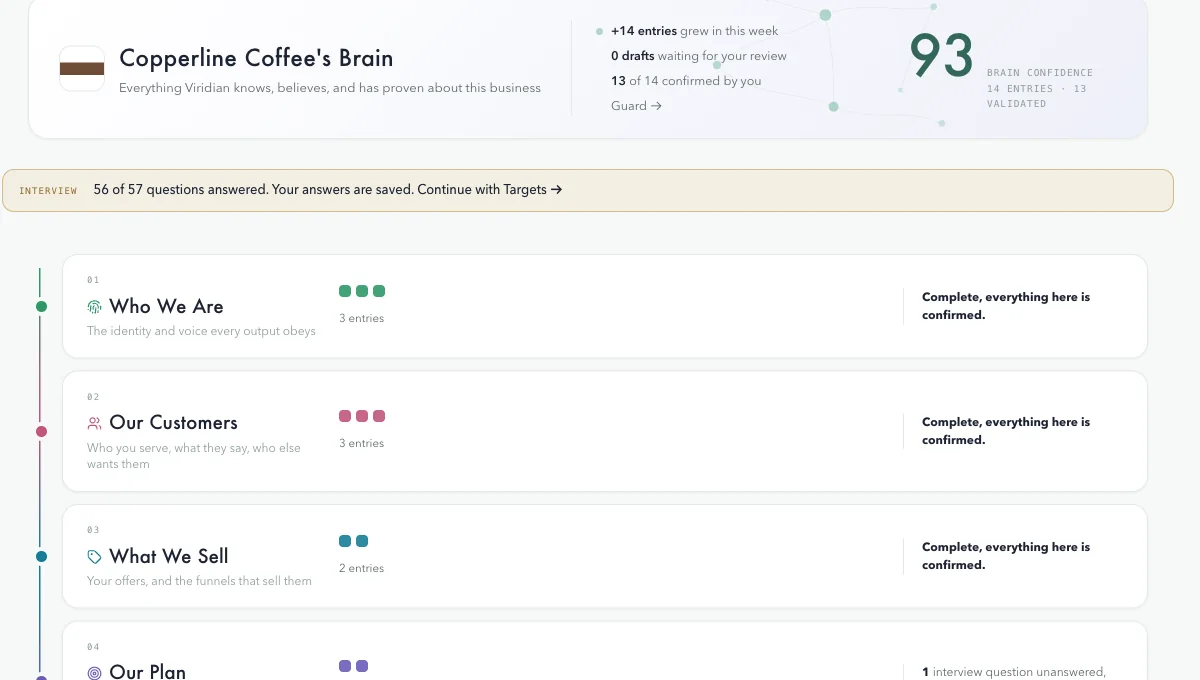The width and height of the screenshot is (1200, 680).
Task: Click the first teal entry square in What We Sell
Action: 345,541
